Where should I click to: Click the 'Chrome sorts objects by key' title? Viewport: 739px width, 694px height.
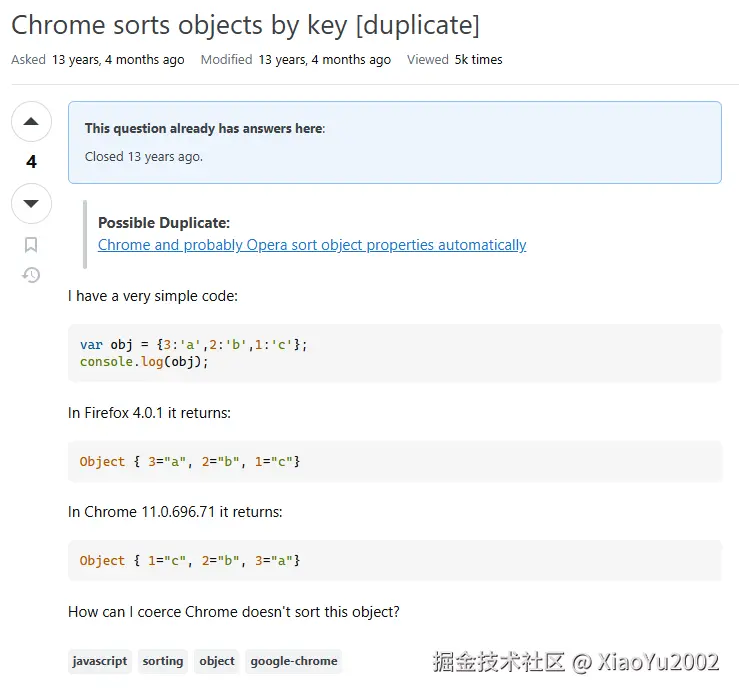point(245,25)
